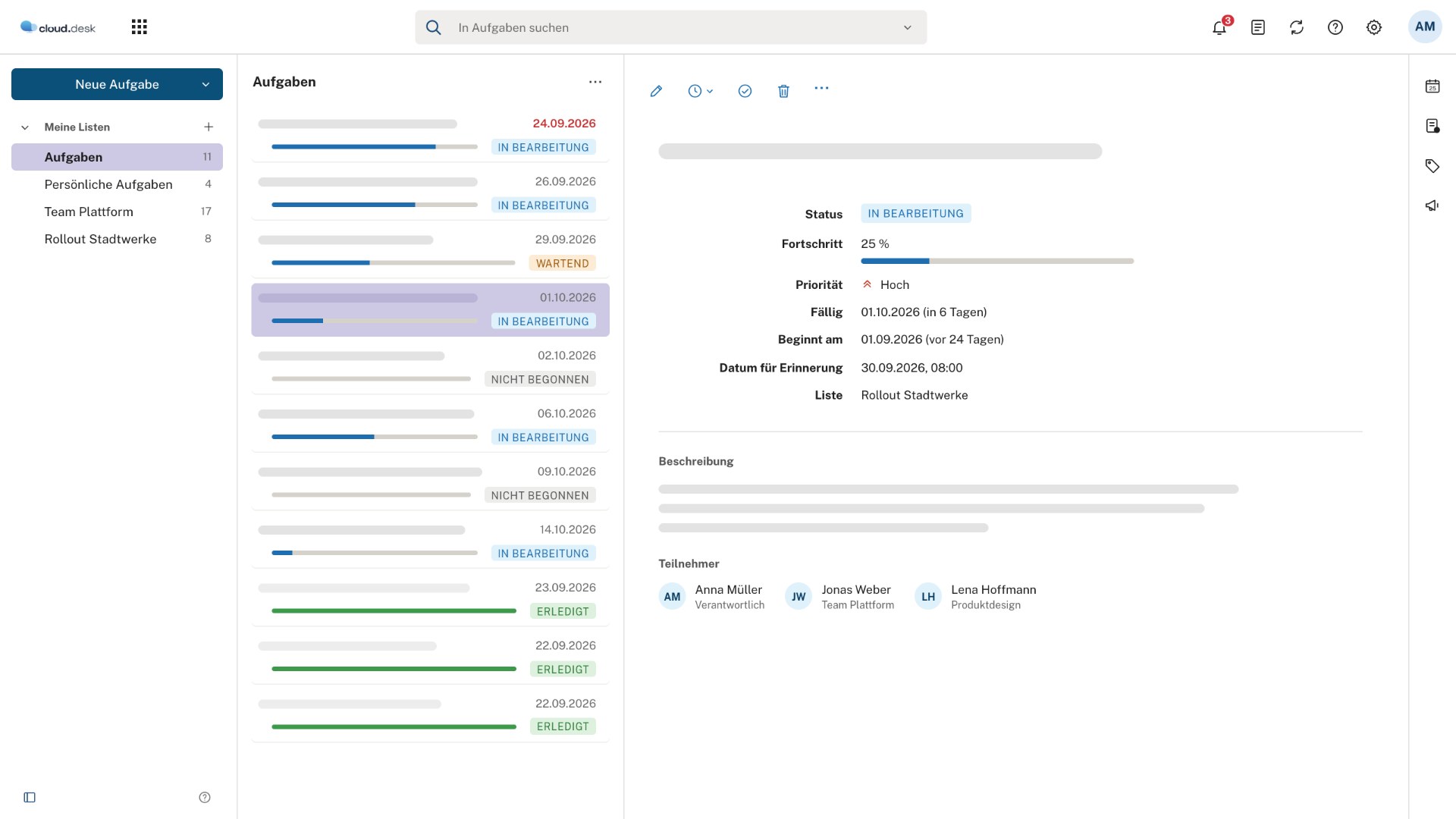Image resolution: width=1456 pixels, height=819 pixels.
Task: Click progress bar of task 06.10.2026
Action: (x=375, y=437)
